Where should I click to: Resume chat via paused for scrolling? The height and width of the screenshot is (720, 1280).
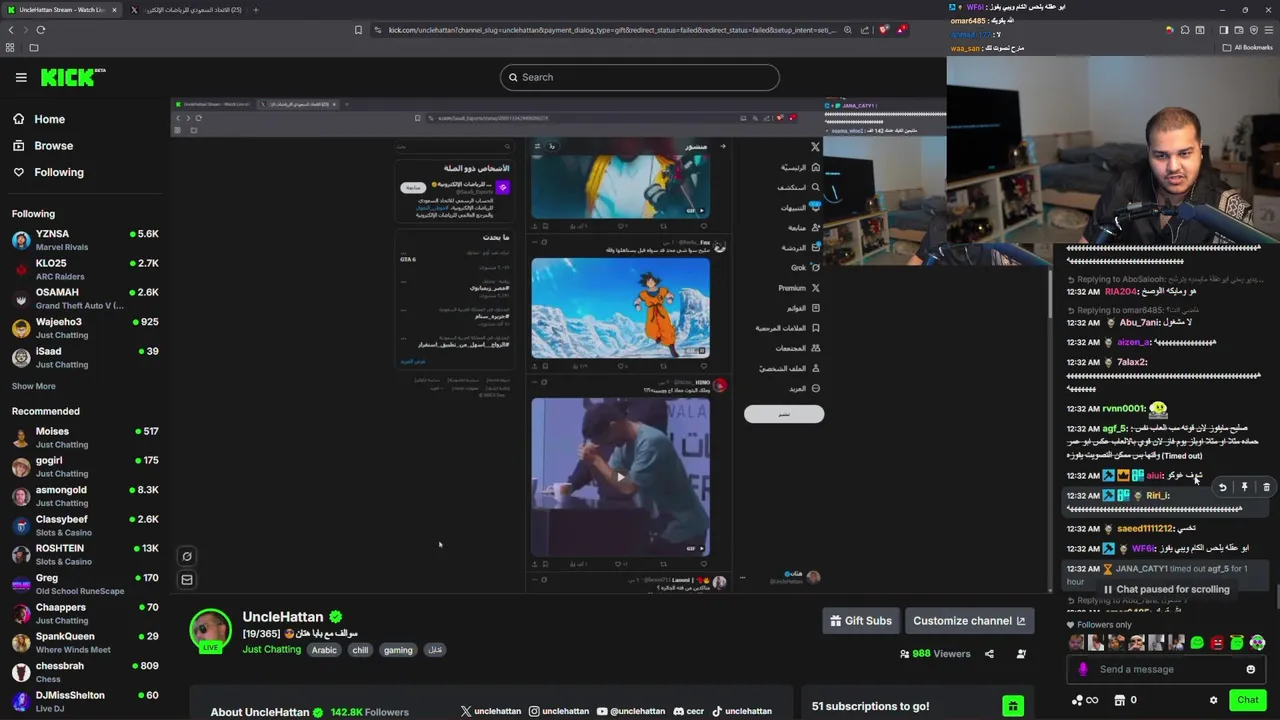click(x=1165, y=589)
